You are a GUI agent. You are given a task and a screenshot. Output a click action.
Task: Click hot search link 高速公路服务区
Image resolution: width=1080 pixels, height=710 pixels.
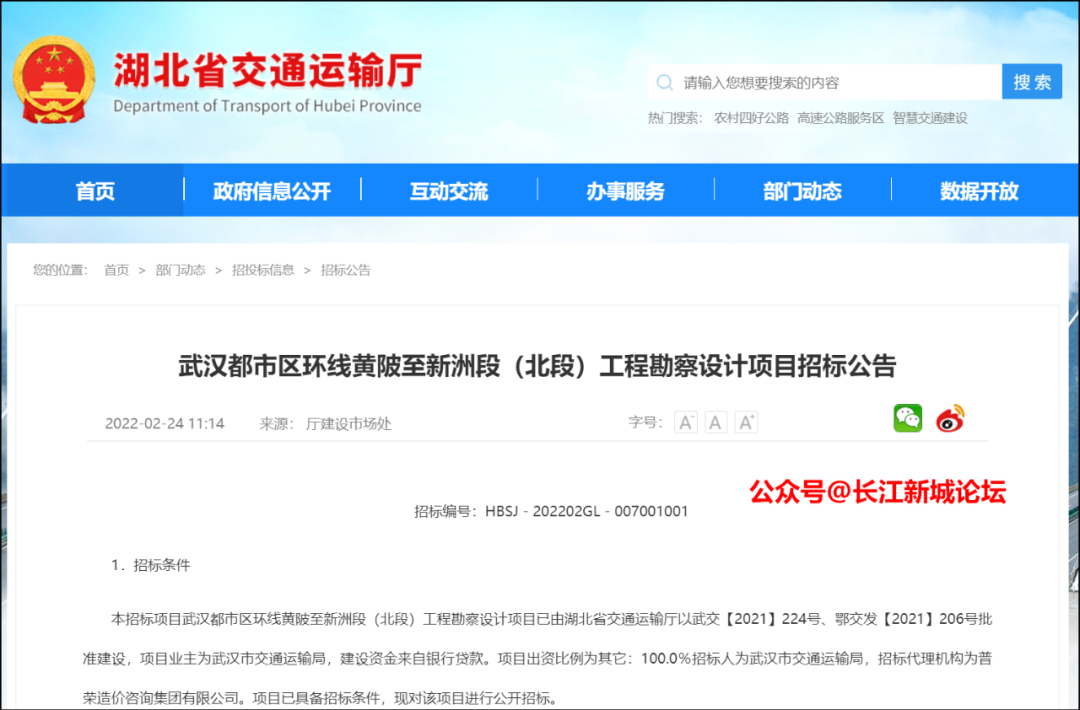pos(841,118)
